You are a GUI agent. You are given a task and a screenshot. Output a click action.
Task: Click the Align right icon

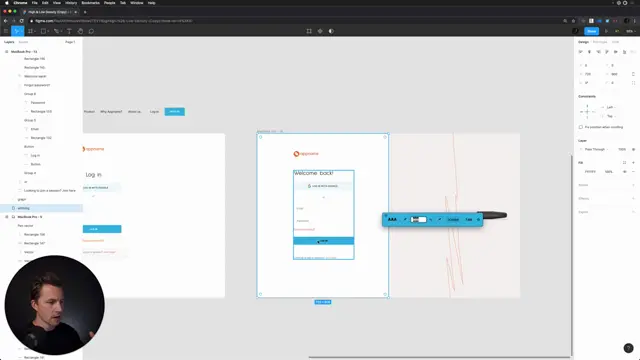click(598, 52)
